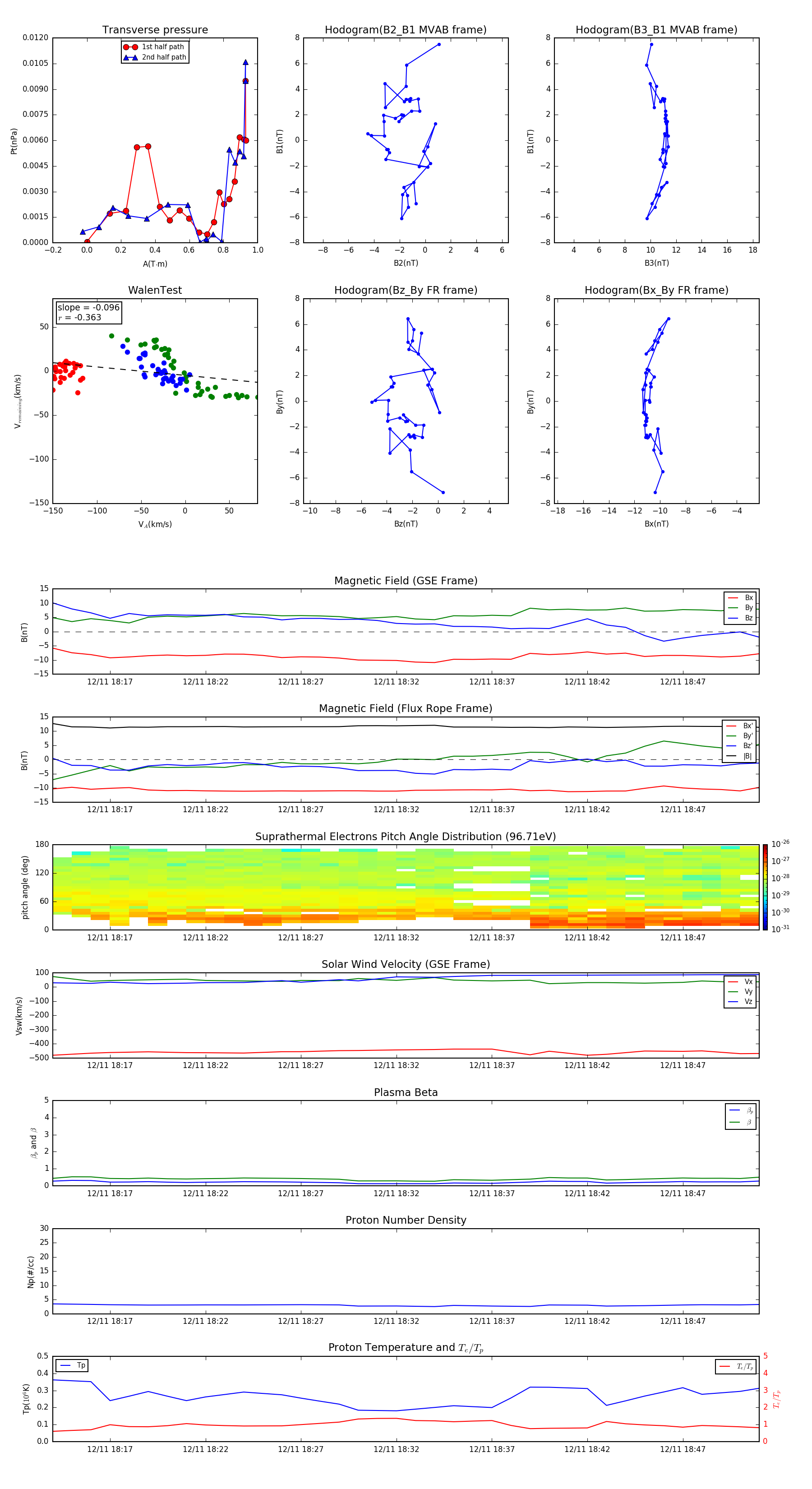This screenshot has width=812, height=1489.
Task: Select the βp entry in the Plasma Beta legend
Action: (741, 1110)
